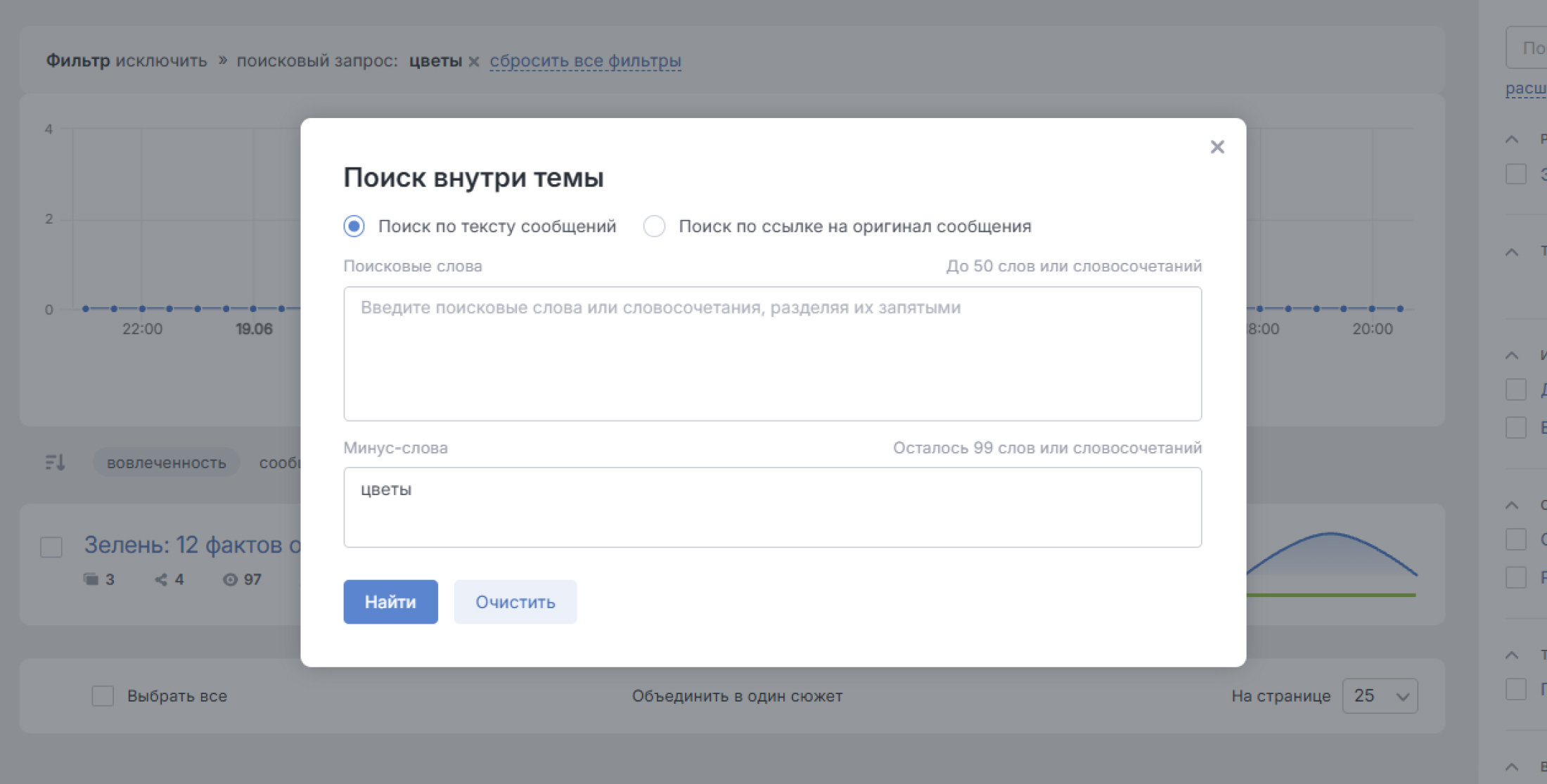The image size is (1547, 784).
Task: Select search by message text radio
Action: coord(354,226)
